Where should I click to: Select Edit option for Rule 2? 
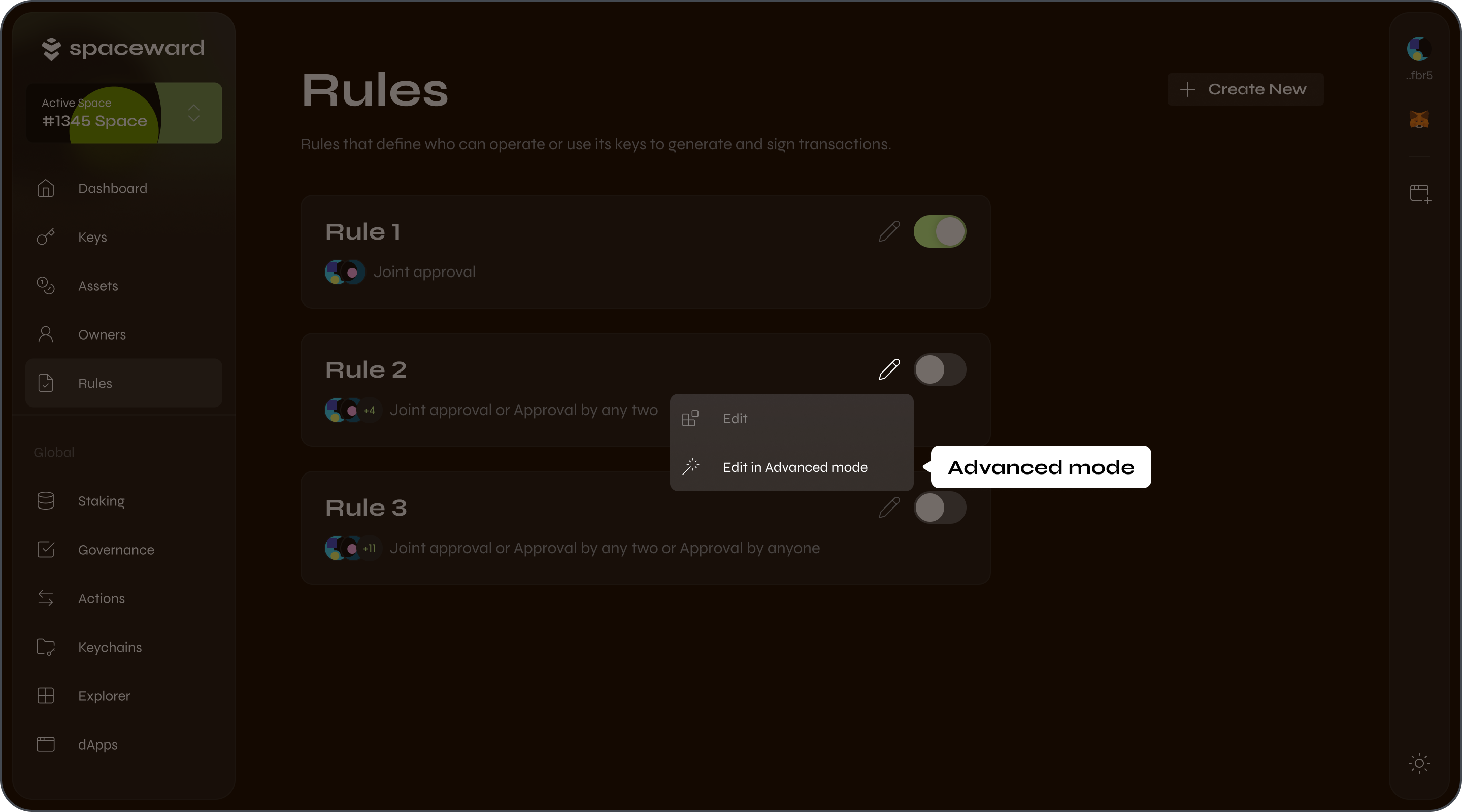735,418
